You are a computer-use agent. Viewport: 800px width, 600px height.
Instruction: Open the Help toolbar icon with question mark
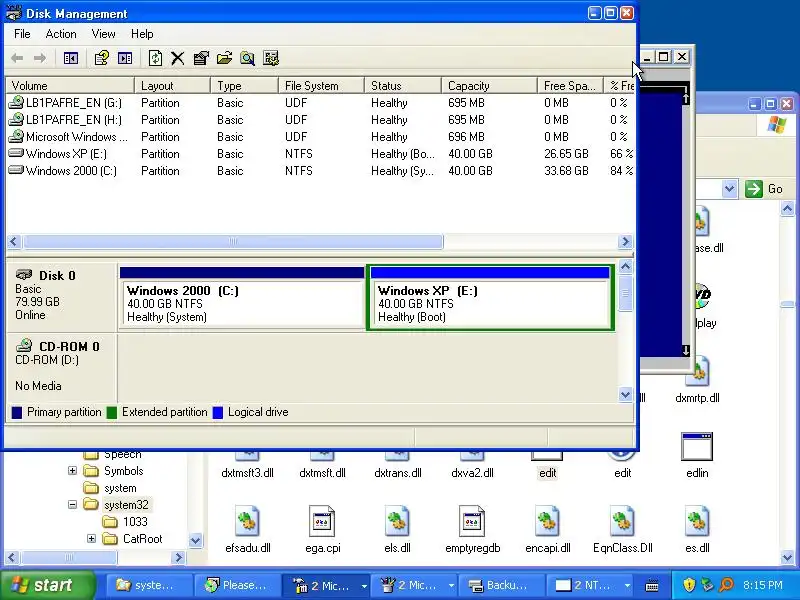tap(102, 58)
